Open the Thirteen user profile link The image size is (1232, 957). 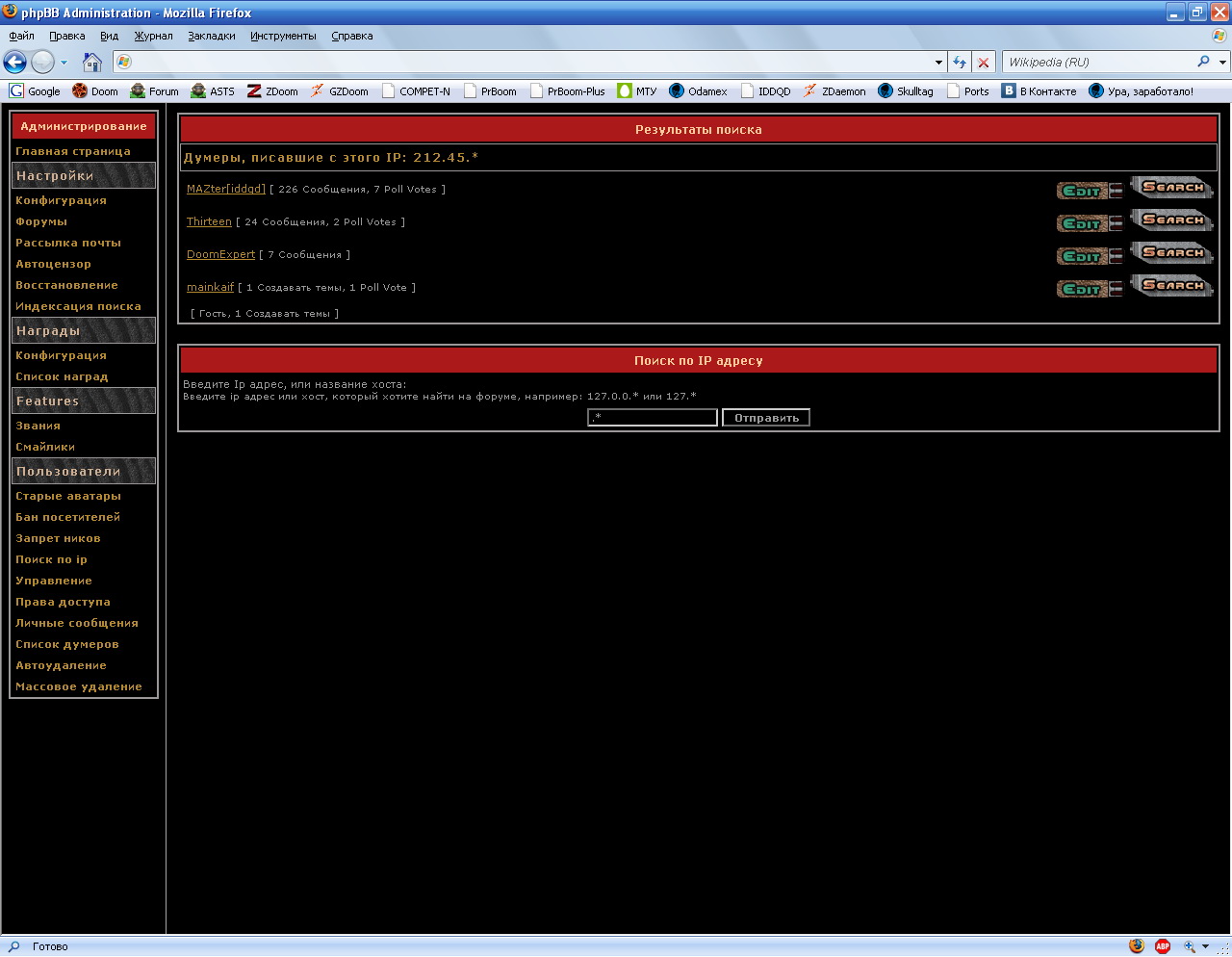click(x=209, y=221)
